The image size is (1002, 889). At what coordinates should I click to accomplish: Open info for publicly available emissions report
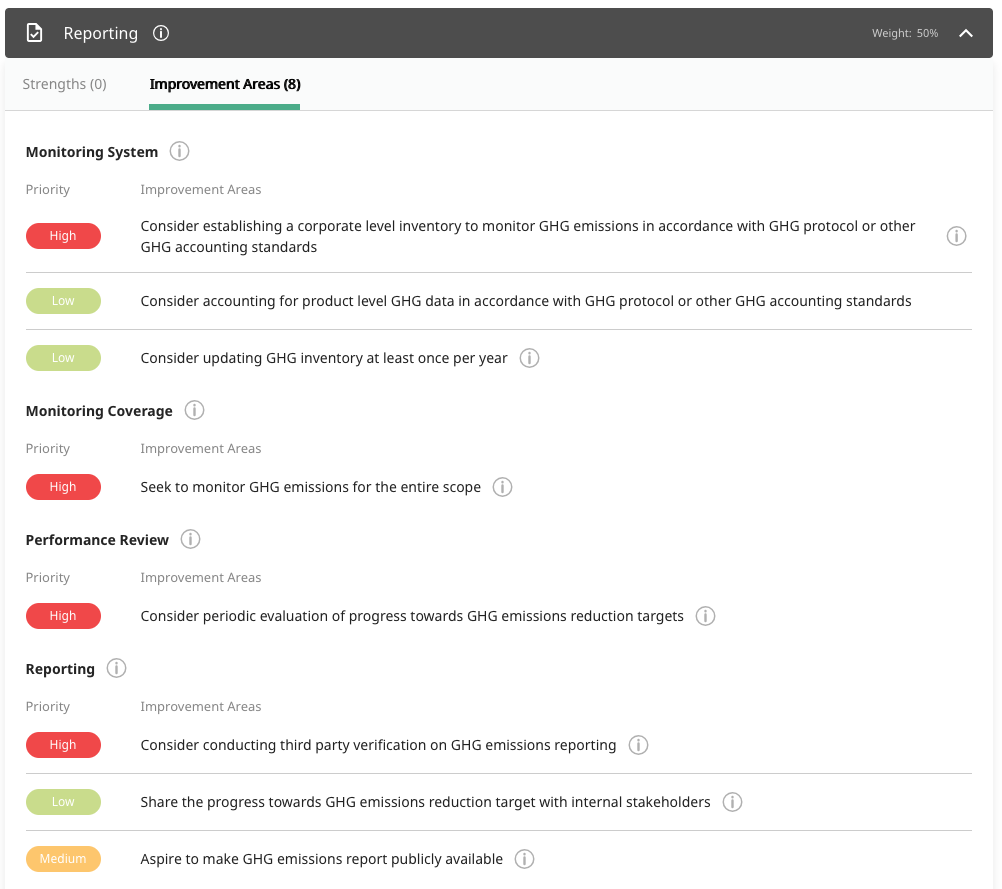click(x=525, y=859)
